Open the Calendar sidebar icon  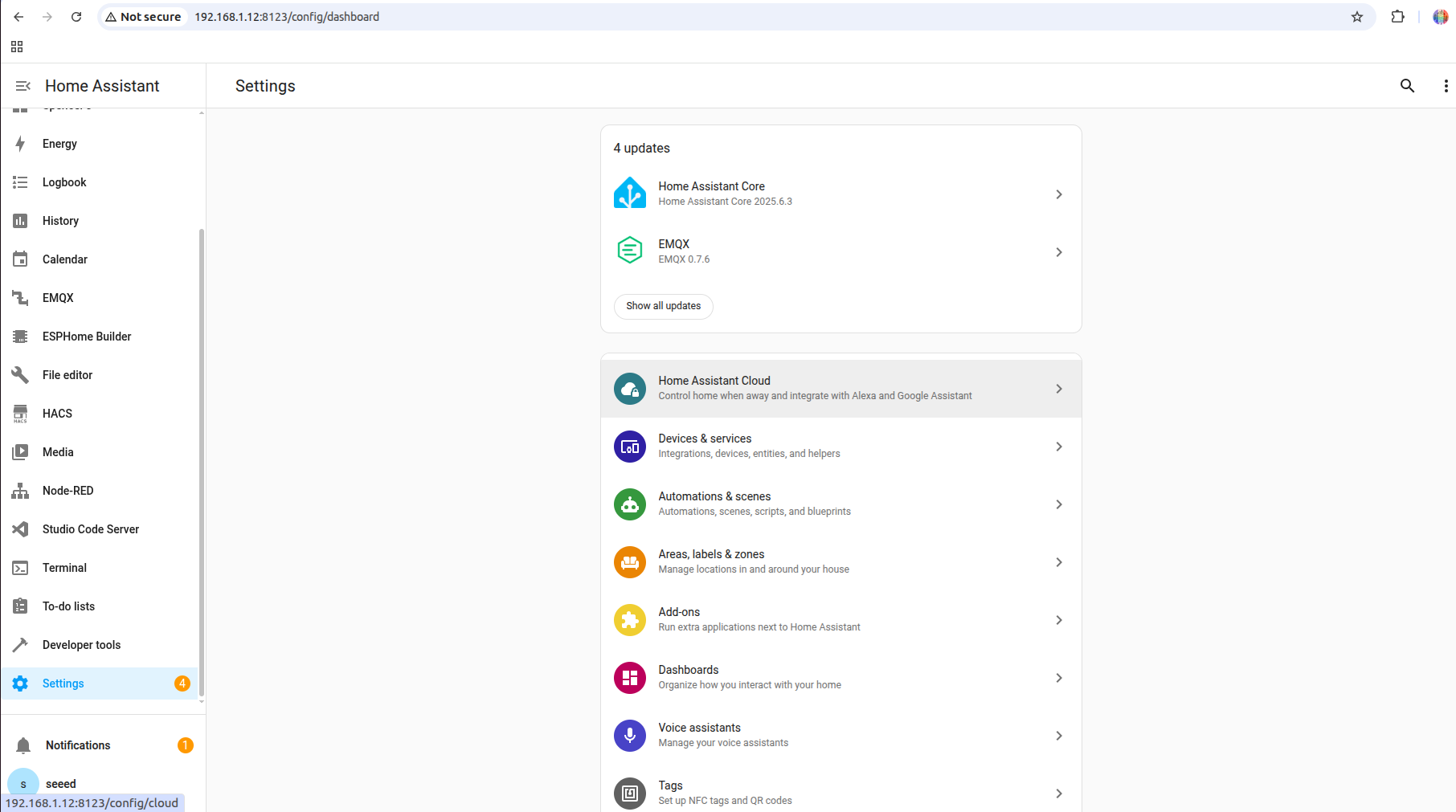tap(20, 259)
